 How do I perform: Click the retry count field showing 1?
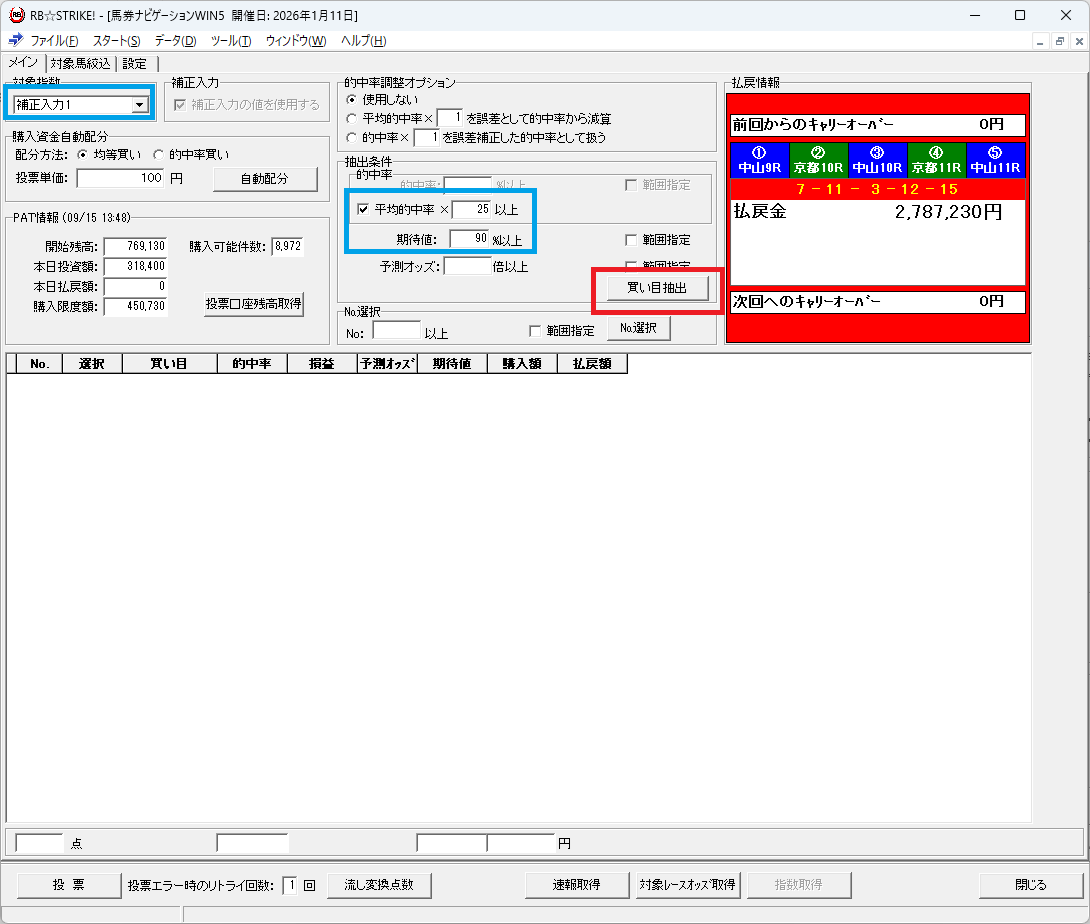pos(291,885)
